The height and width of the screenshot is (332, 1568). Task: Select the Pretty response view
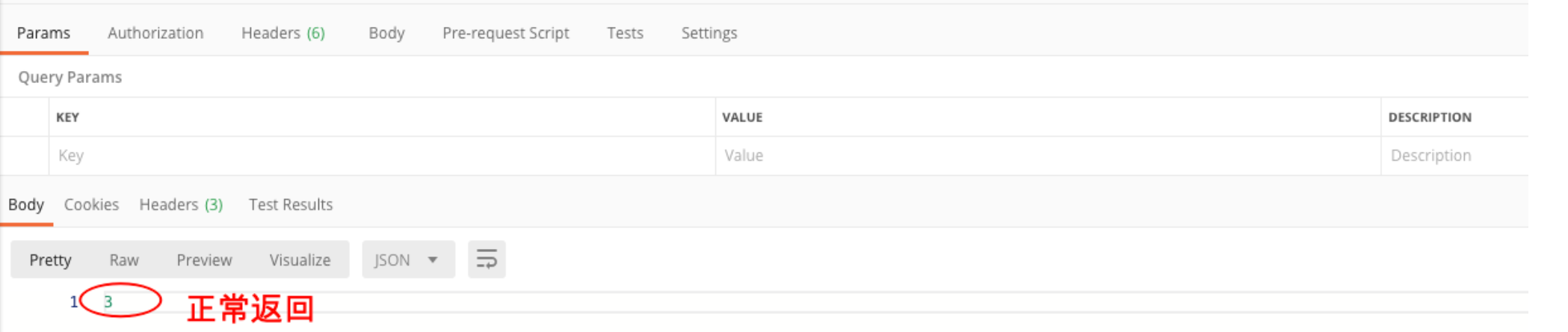tap(50, 260)
